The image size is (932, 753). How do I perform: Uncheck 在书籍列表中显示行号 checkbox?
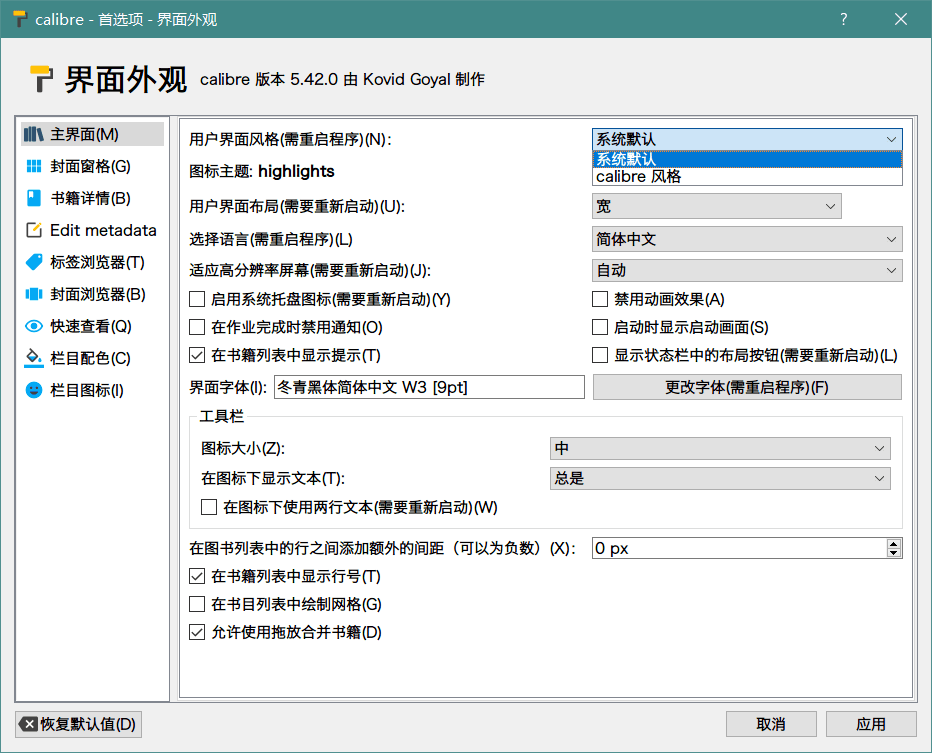pyautogui.click(x=197, y=576)
